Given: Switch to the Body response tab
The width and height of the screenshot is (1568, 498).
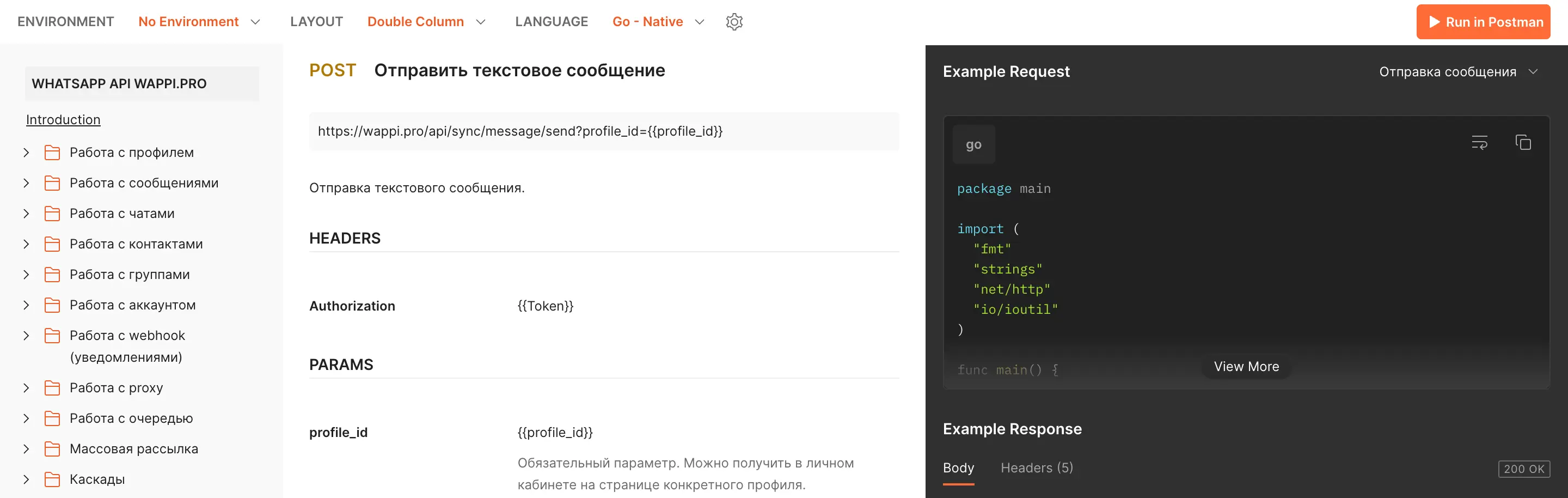Looking at the screenshot, I should coord(958,467).
